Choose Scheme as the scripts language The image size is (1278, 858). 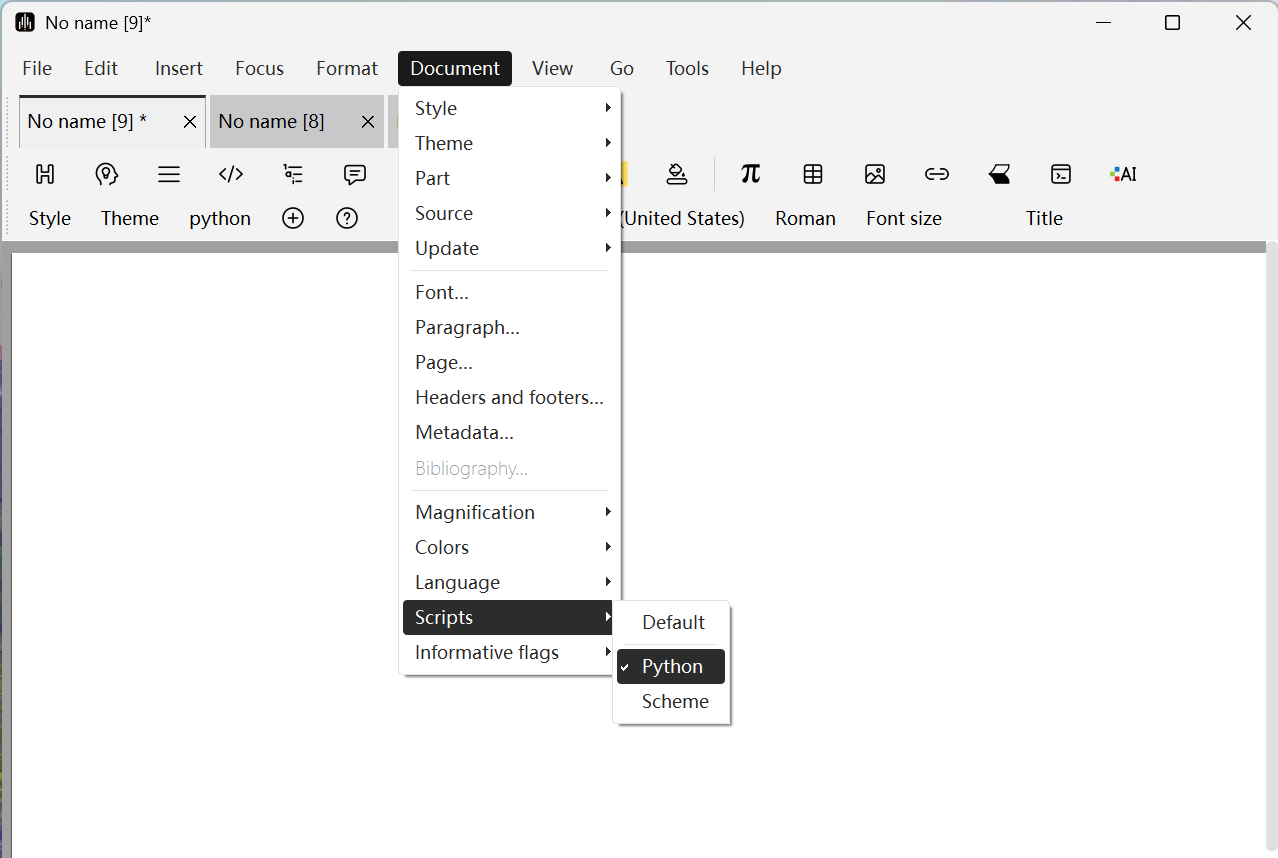675,701
